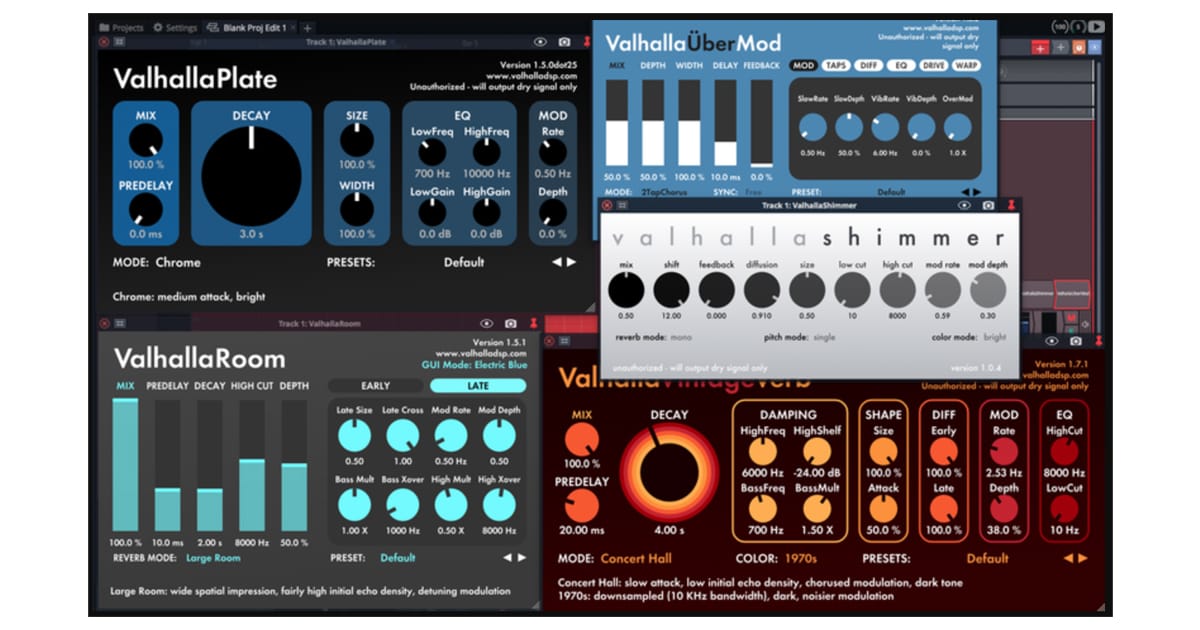Click the YouTube play icon in top-right corner
The height and width of the screenshot is (630, 1200).
(x=1097, y=27)
